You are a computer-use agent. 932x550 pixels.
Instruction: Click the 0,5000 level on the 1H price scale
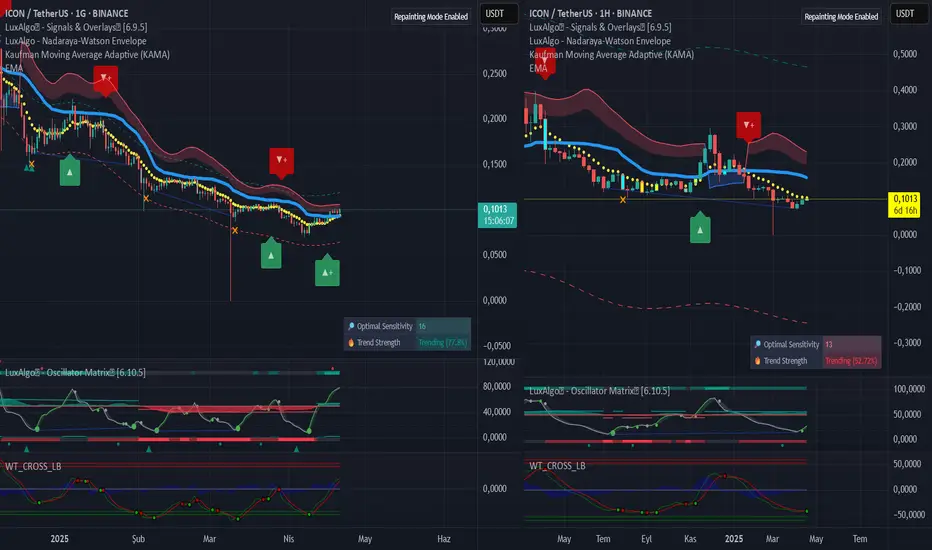(905, 54)
